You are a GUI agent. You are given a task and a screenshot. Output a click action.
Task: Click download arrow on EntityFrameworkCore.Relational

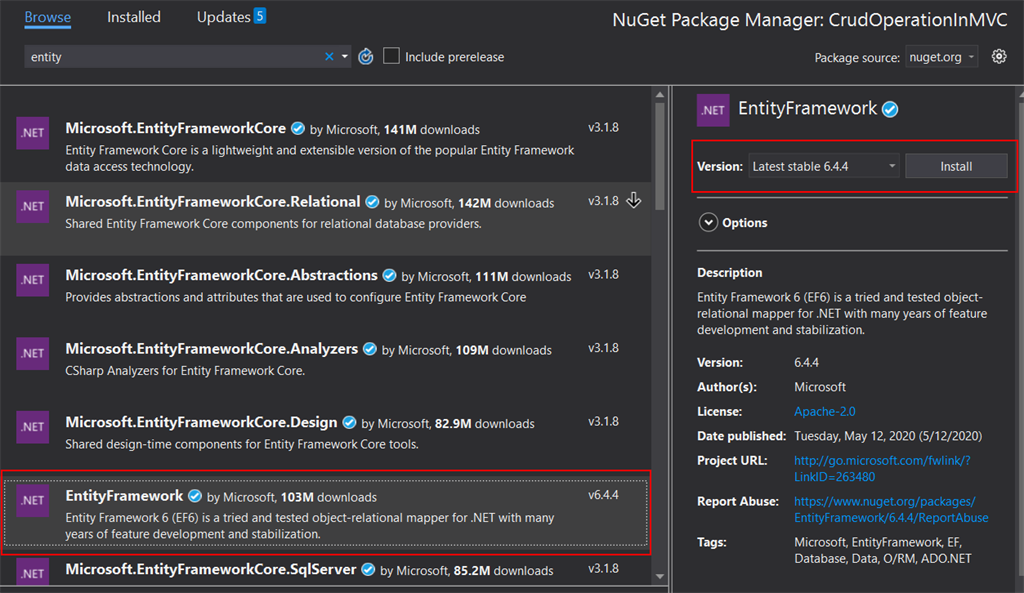[633, 201]
